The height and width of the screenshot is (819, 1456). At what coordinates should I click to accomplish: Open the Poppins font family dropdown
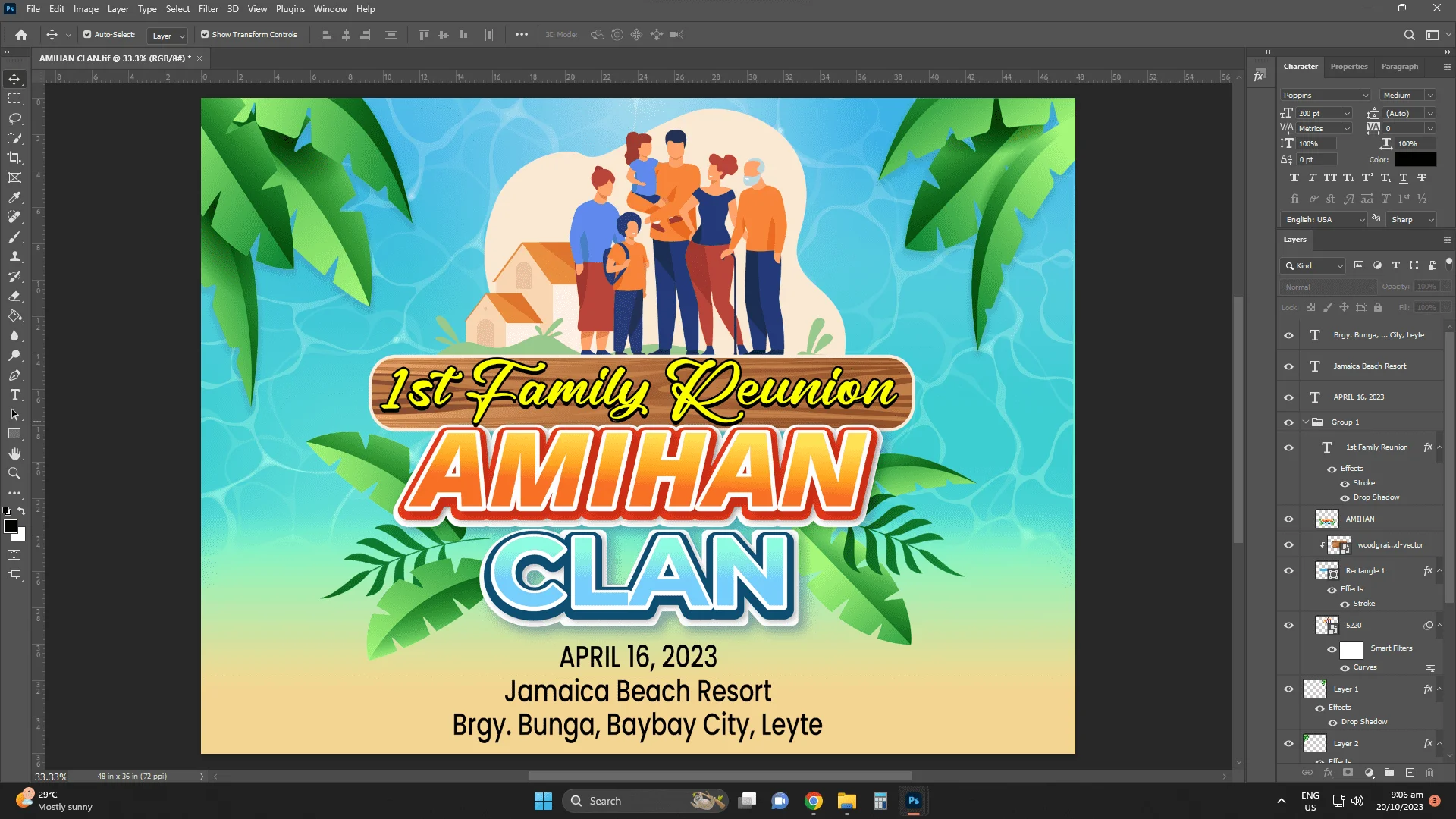click(x=1365, y=96)
